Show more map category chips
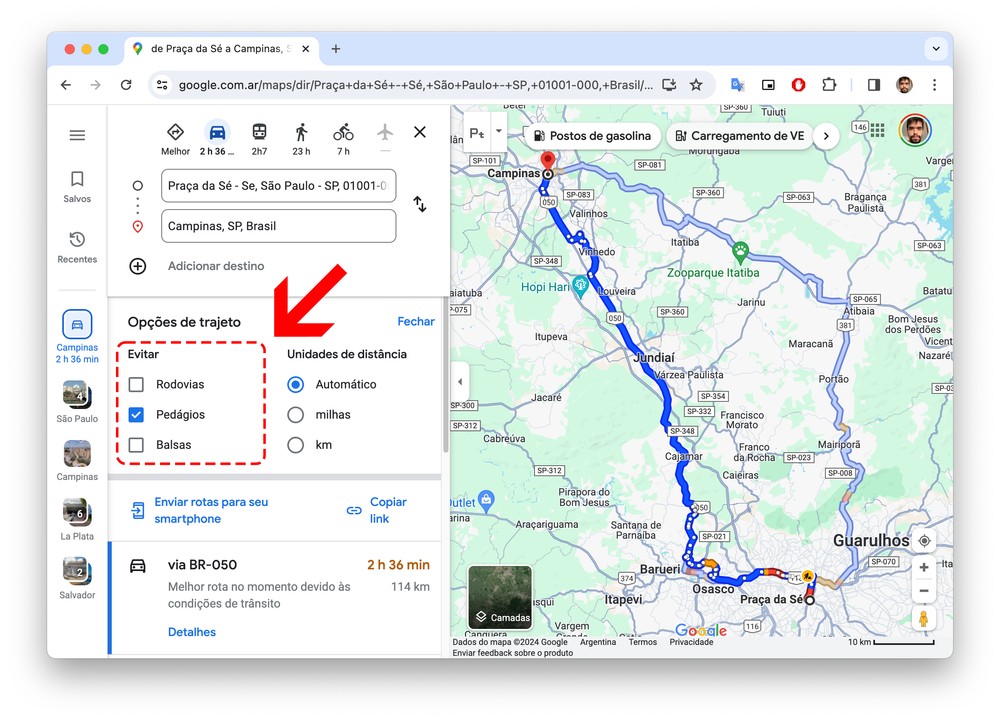1000x720 pixels. pos(826,136)
